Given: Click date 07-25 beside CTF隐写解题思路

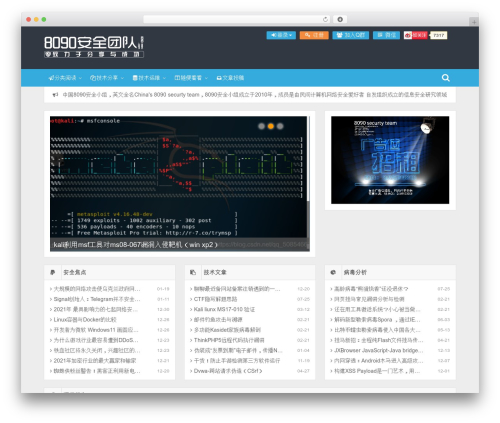Looking at the screenshot, I should pyautogui.click(x=303, y=299).
